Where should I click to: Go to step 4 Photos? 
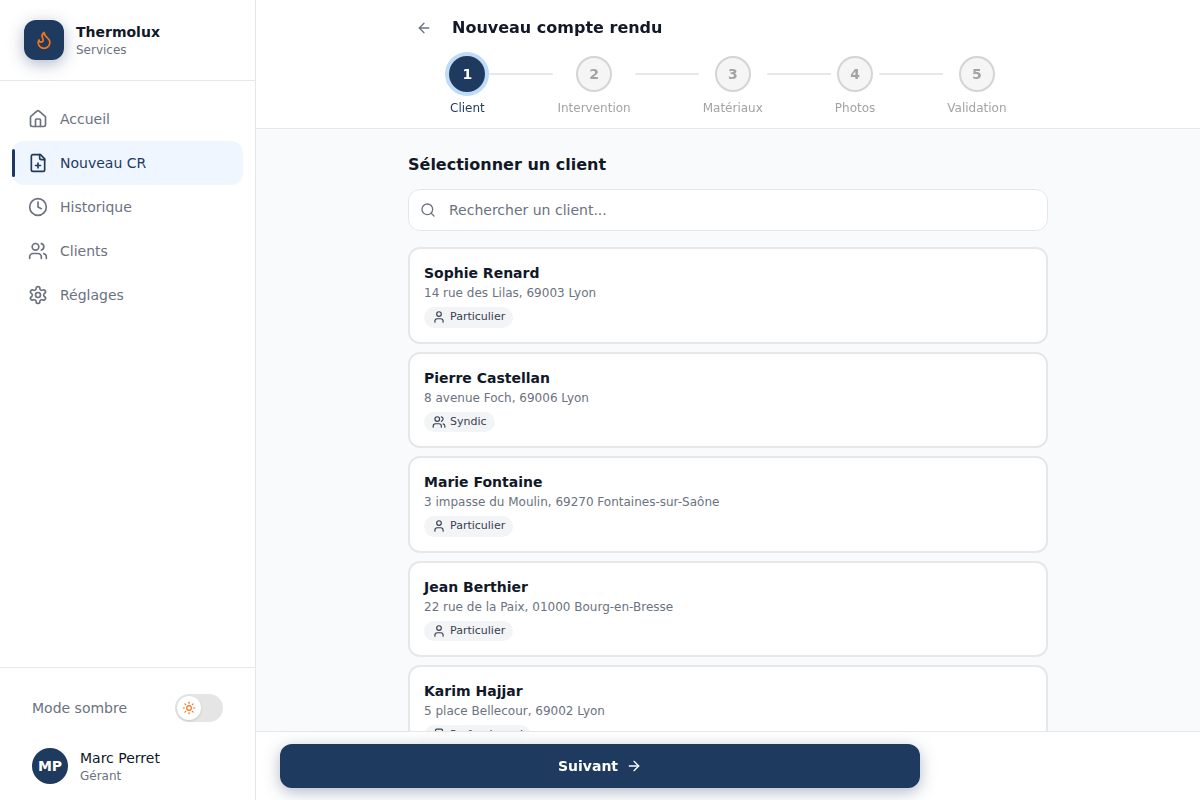pyautogui.click(x=855, y=74)
